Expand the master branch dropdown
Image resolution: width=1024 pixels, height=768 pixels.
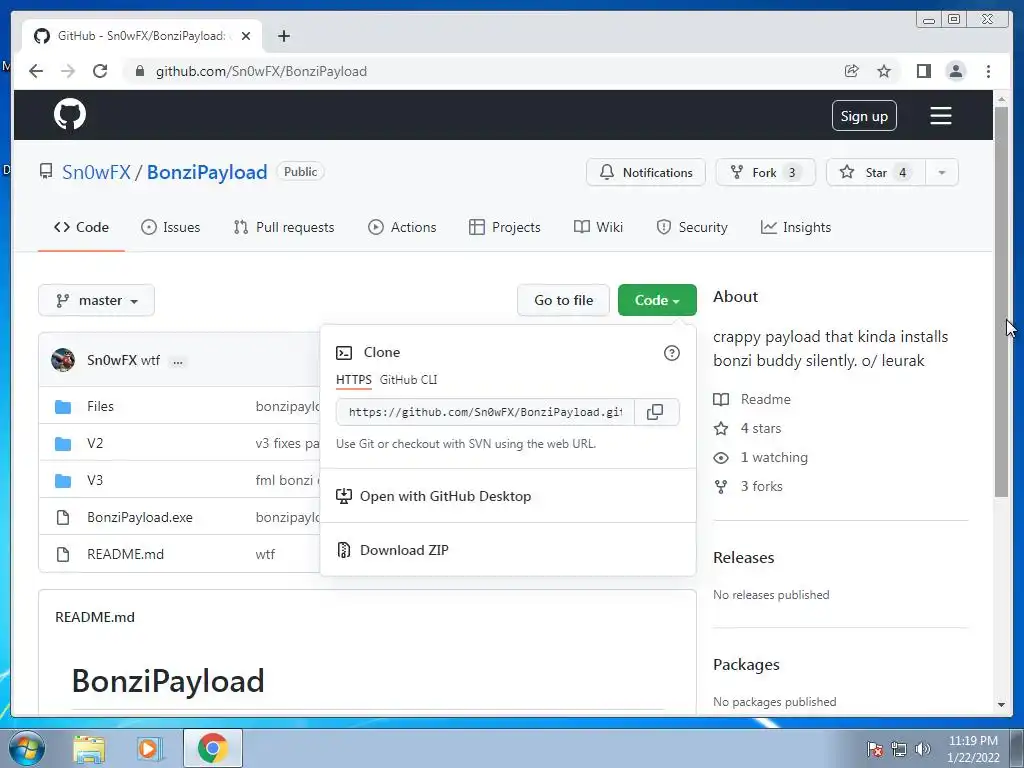pos(97,300)
